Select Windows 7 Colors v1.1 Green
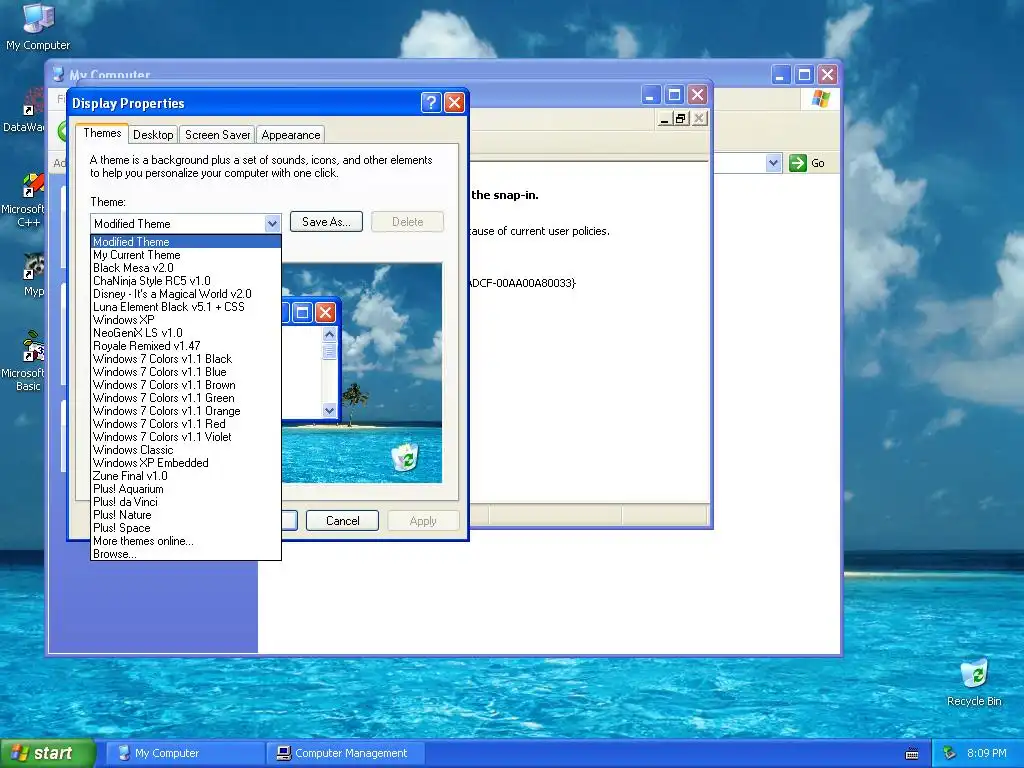This screenshot has height=768, width=1024. [185, 398]
